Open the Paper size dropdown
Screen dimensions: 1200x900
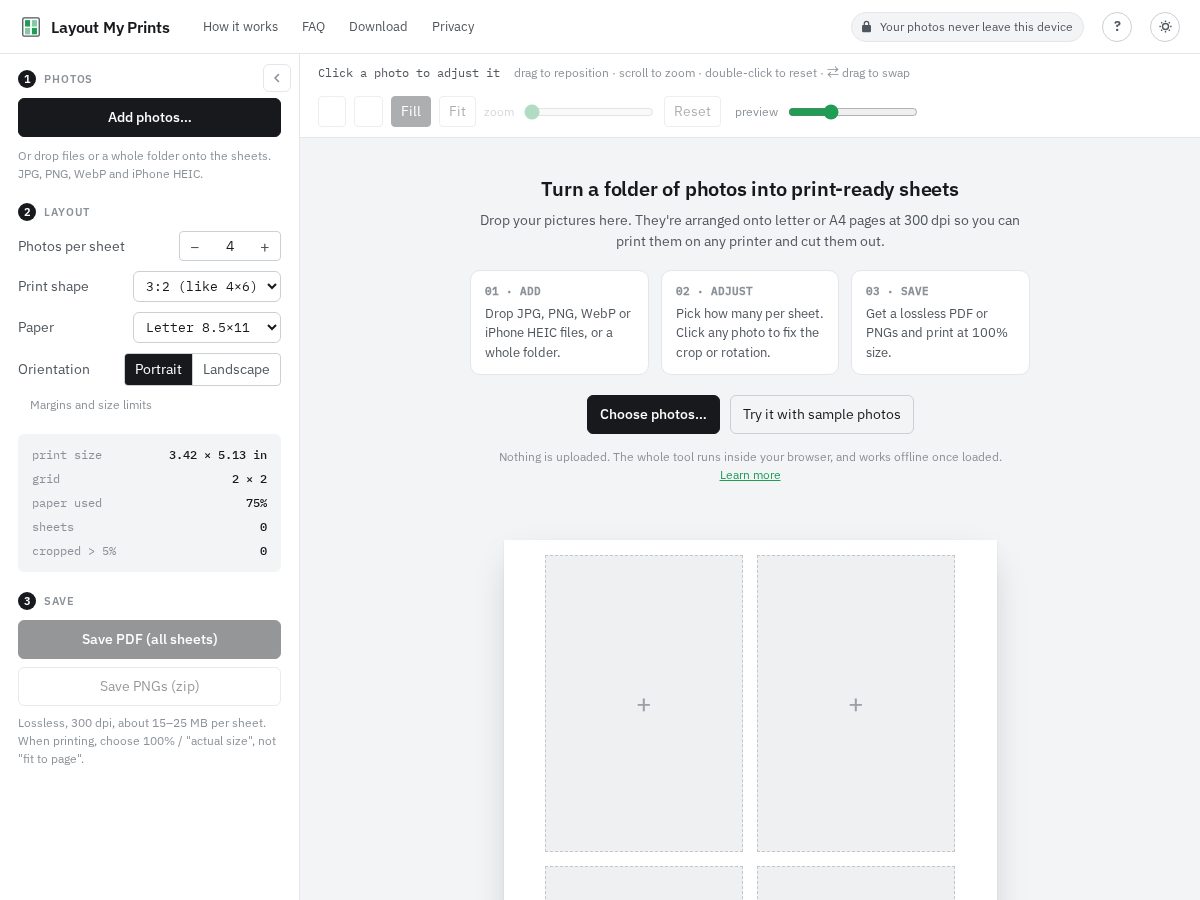pos(207,327)
